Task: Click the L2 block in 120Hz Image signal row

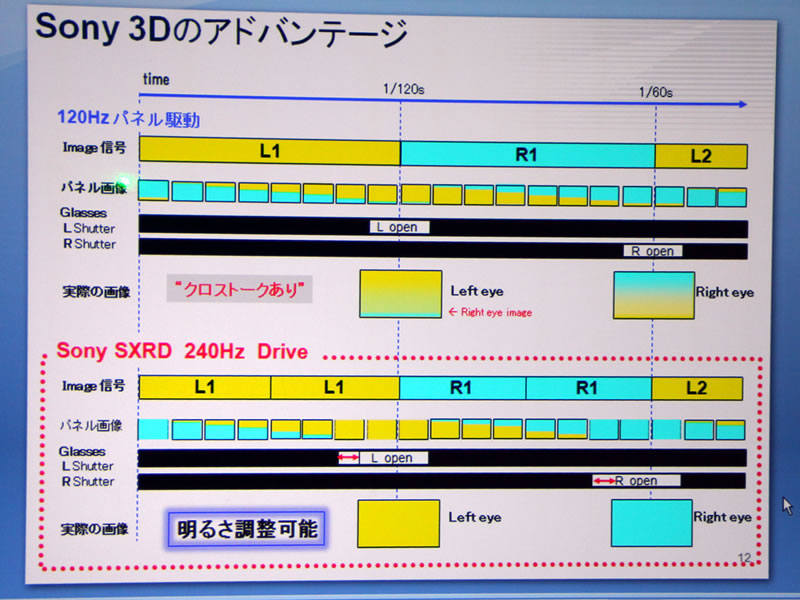Action: (701, 156)
